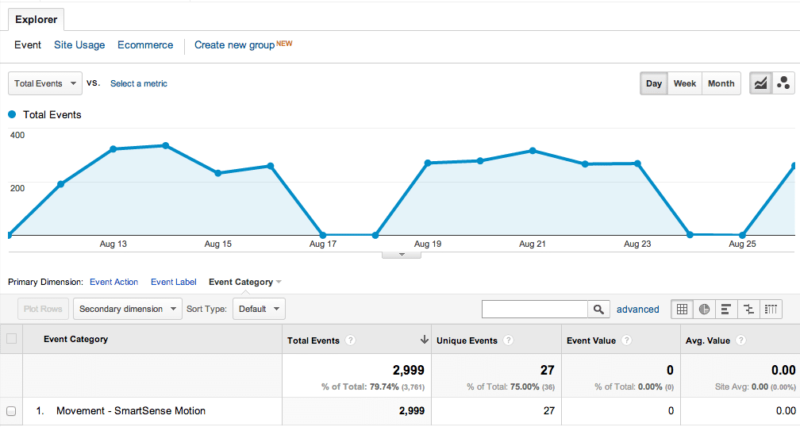Open the Site Usage tab
Viewport: 800px width, 427px height.
pos(79,45)
